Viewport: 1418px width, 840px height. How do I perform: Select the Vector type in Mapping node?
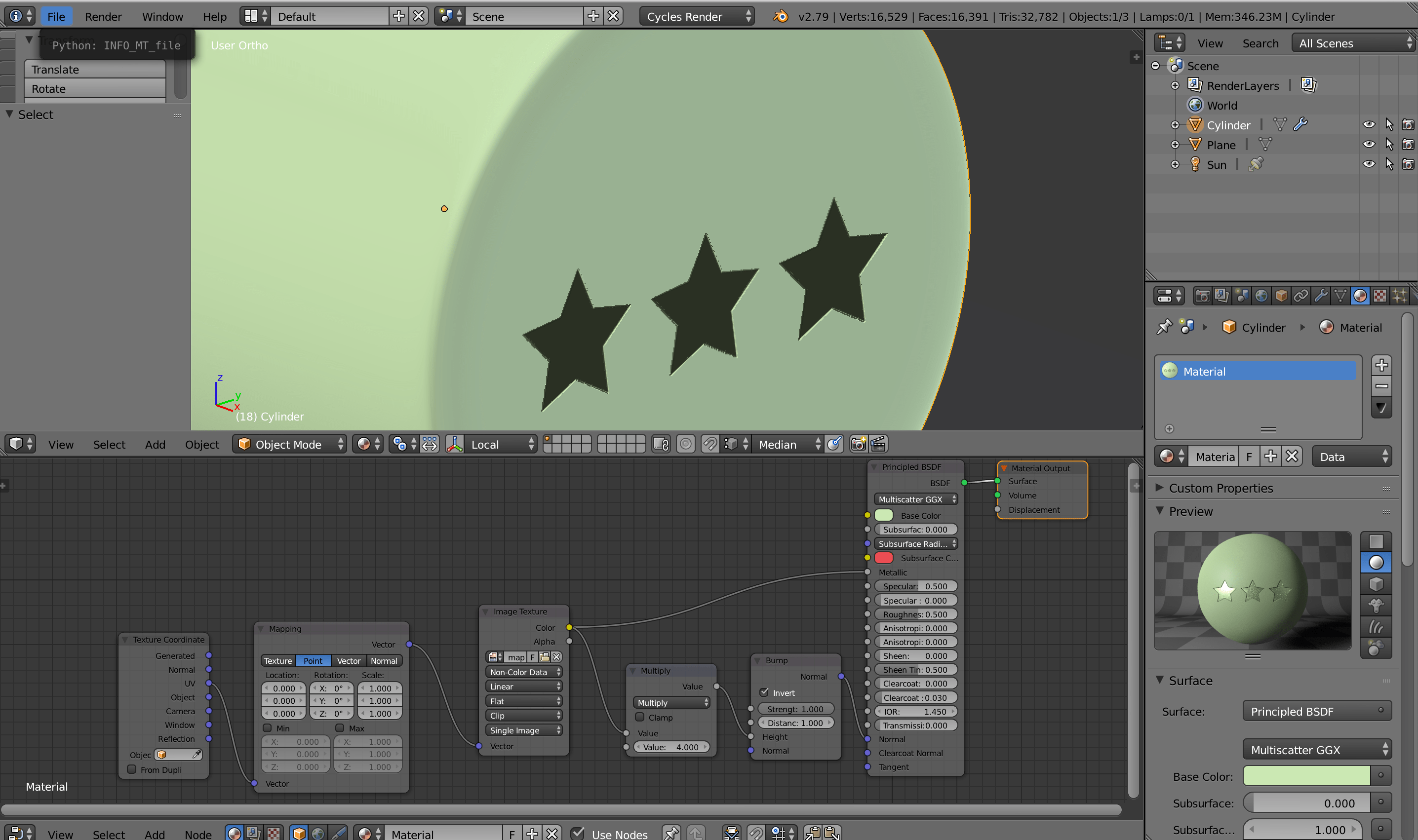tap(348, 660)
